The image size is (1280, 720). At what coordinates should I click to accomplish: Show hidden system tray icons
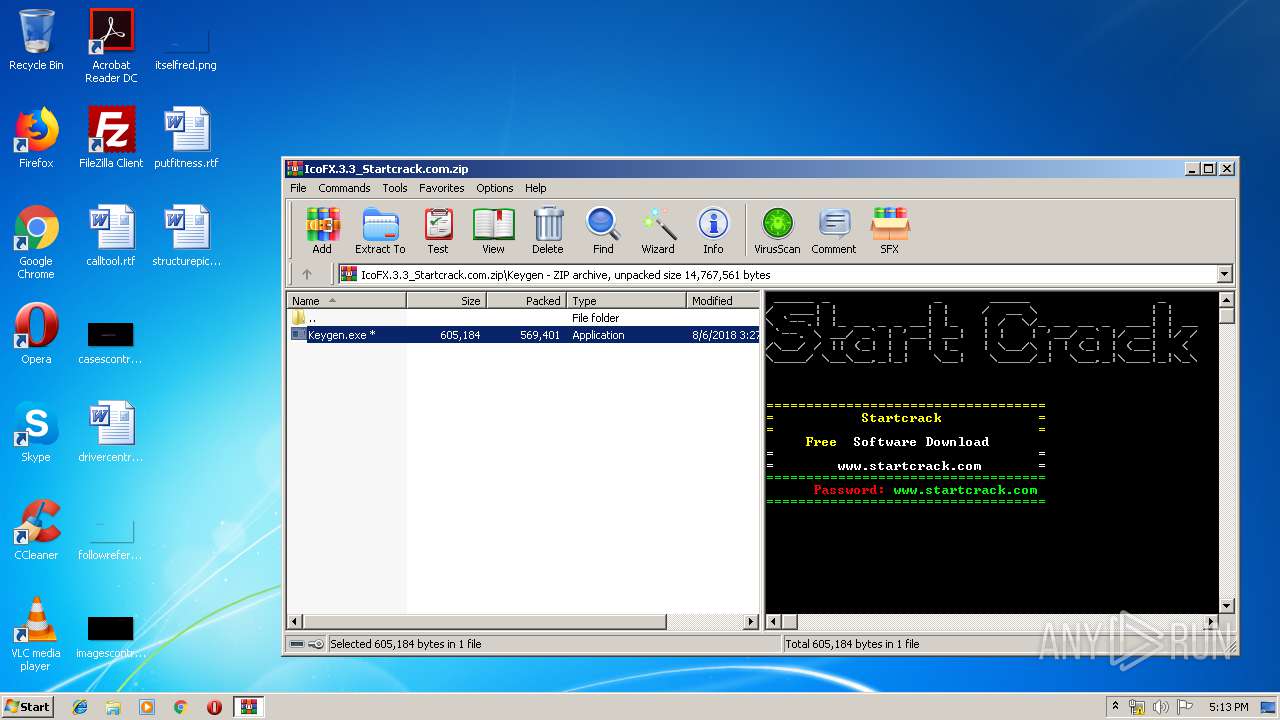[1115, 706]
